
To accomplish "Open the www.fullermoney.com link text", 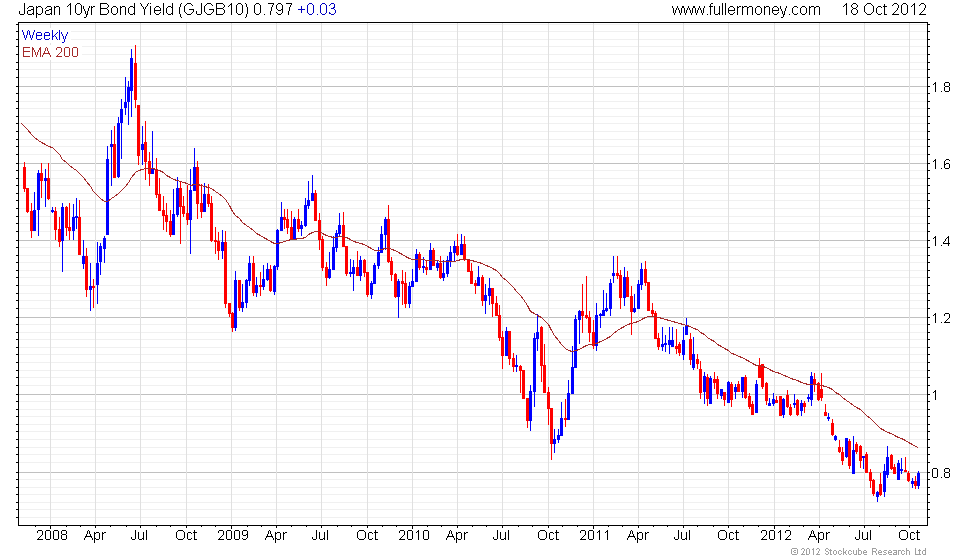I will [746, 10].
